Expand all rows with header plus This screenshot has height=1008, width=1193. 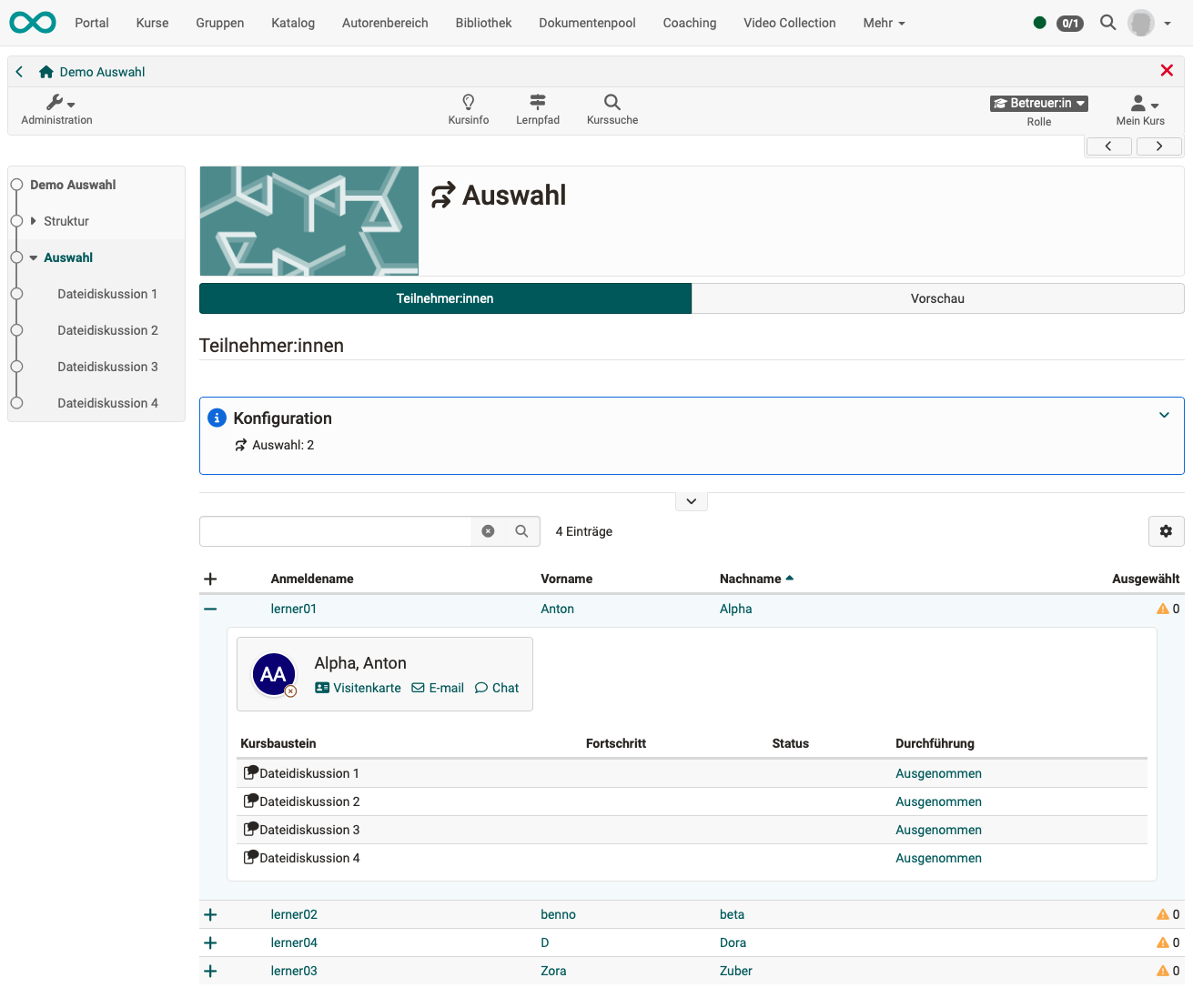coord(210,579)
